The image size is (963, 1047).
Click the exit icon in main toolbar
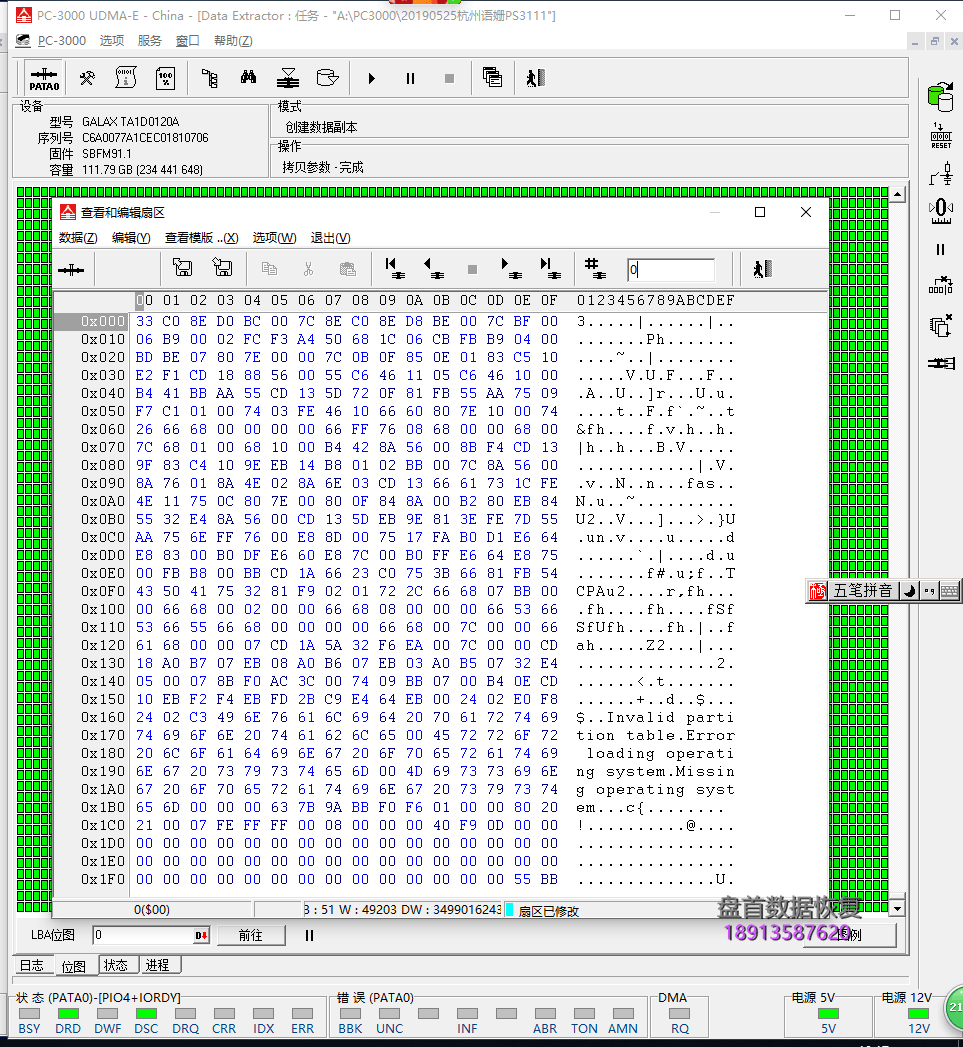tap(536, 78)
